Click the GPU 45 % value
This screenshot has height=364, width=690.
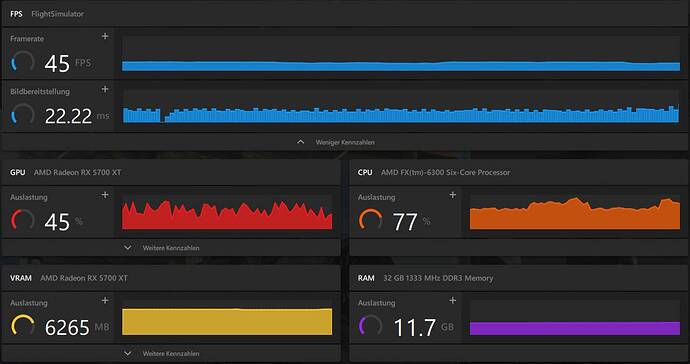(x=63, y=222)
